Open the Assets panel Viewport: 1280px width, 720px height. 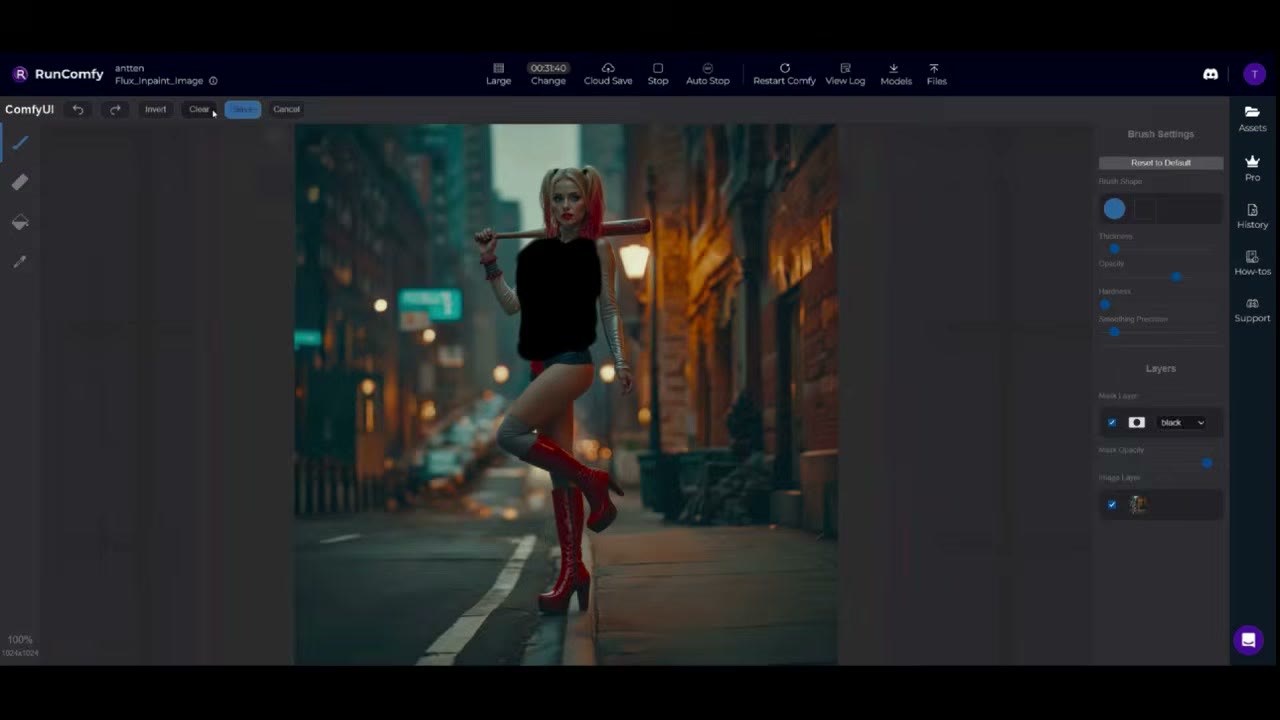(1252, 118)
